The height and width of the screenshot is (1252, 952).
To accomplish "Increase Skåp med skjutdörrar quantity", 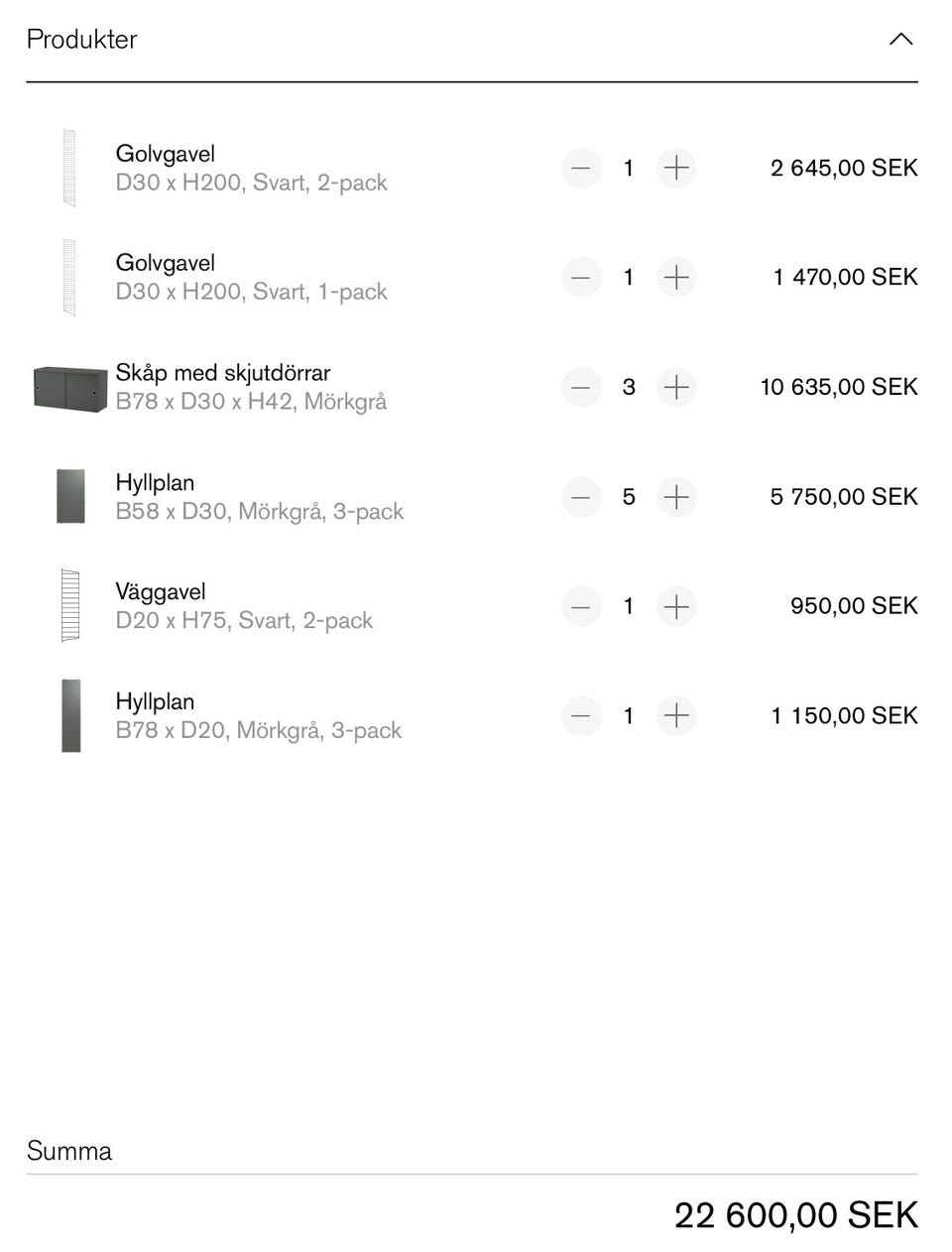I will coord(676,387).
